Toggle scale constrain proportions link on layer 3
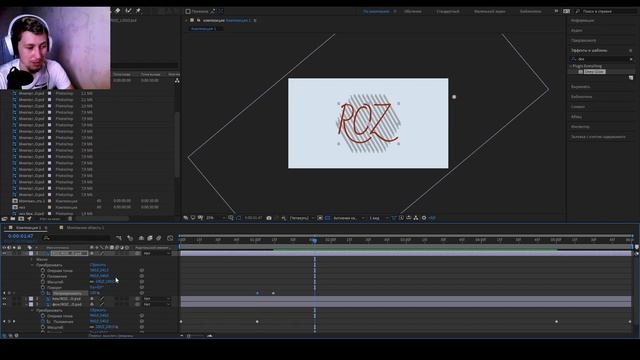Screen dimensions: 640x360 [92, 327]
